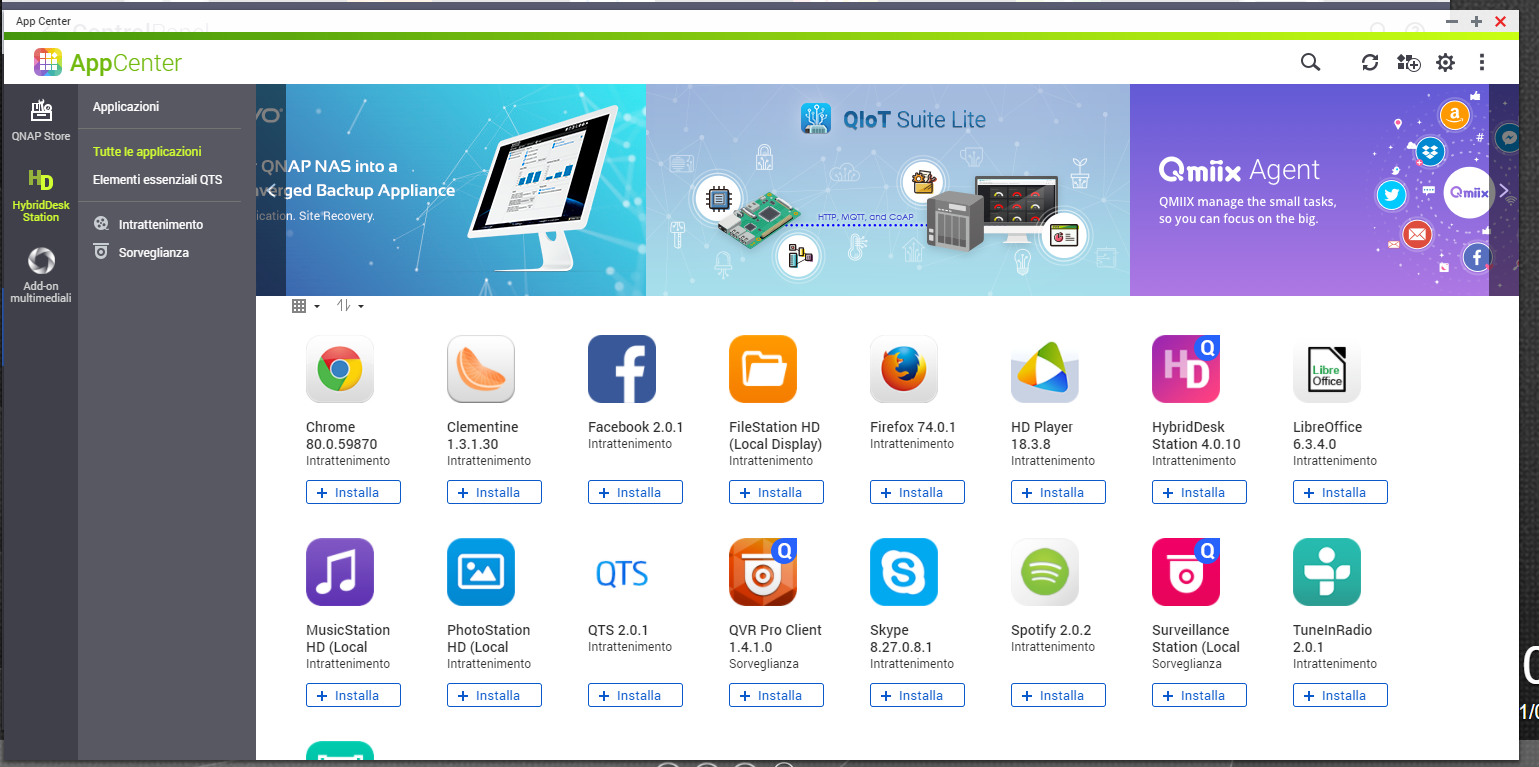Install TuneInRadio
Viewport: 1539px width, 767px height.
click(x=1340, y=695)
